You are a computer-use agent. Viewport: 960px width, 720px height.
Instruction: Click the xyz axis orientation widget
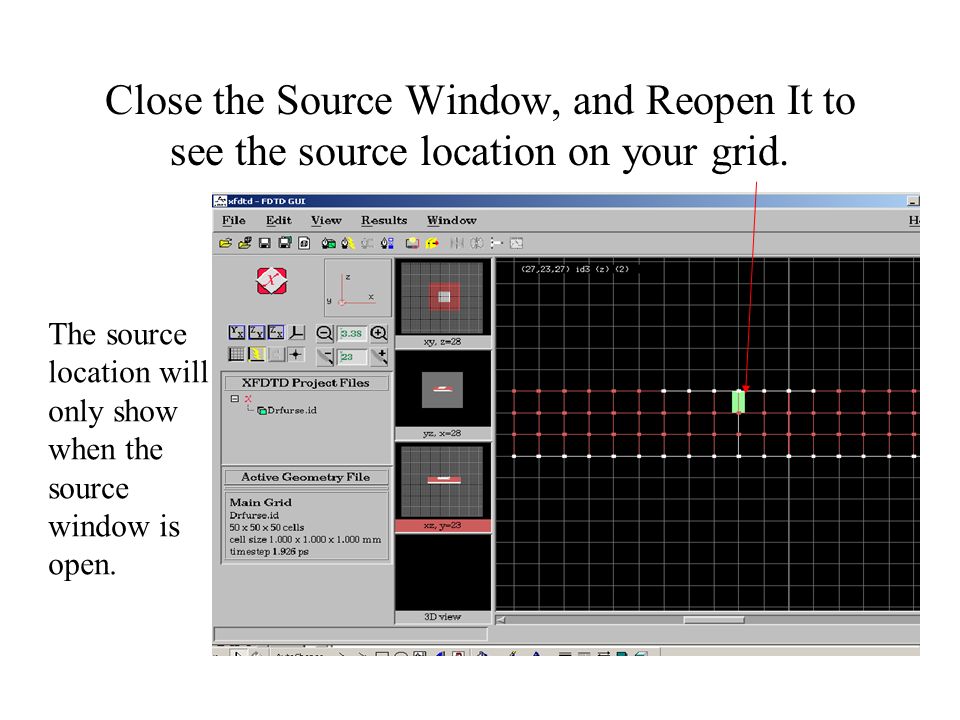click(x=358, y=287)
